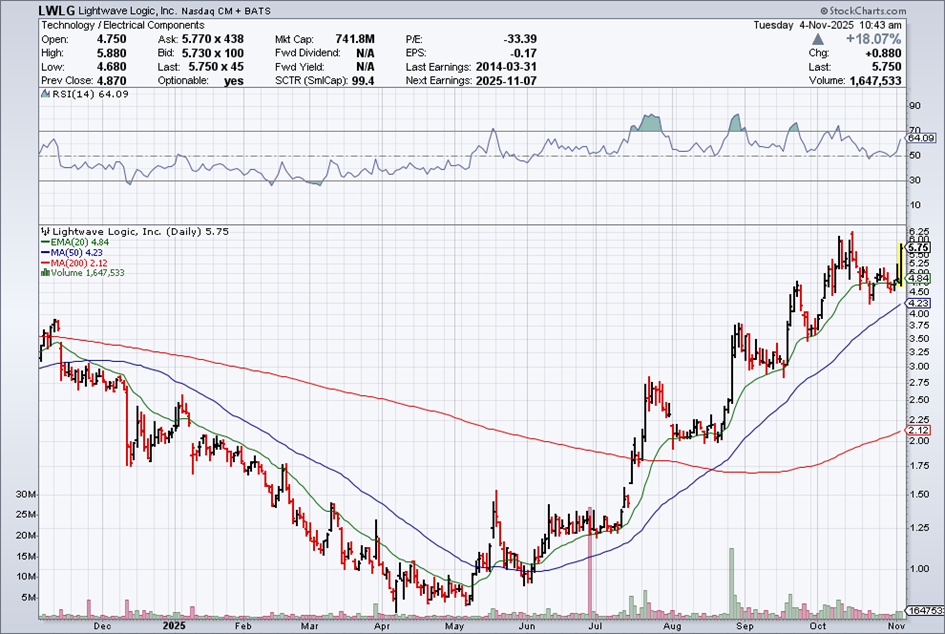Click the gray up-triangle price change indicator
945x634 pixels.
point(817,39)
